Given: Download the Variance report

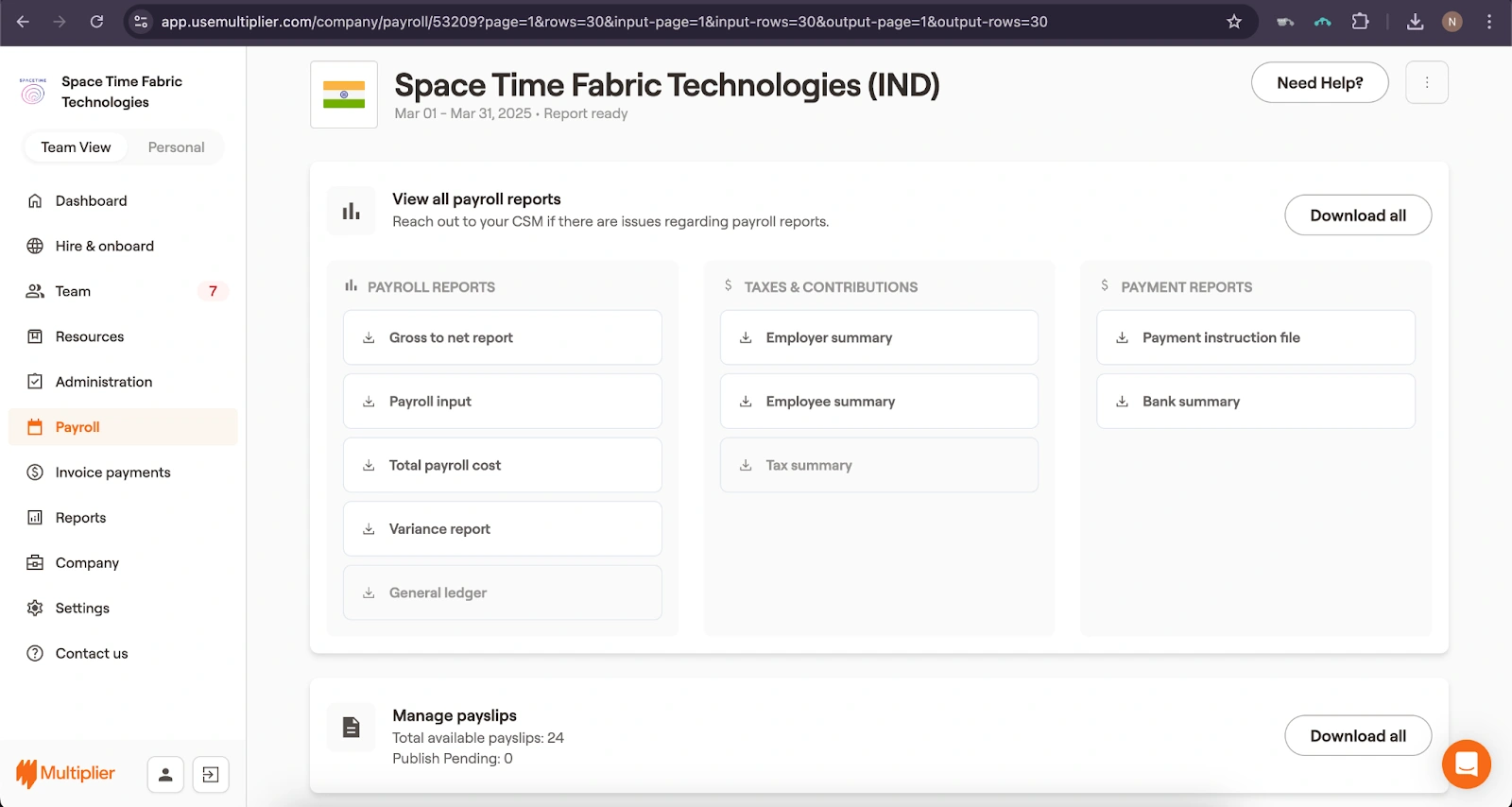Looking at the screenshot, I should pos(502,529).
